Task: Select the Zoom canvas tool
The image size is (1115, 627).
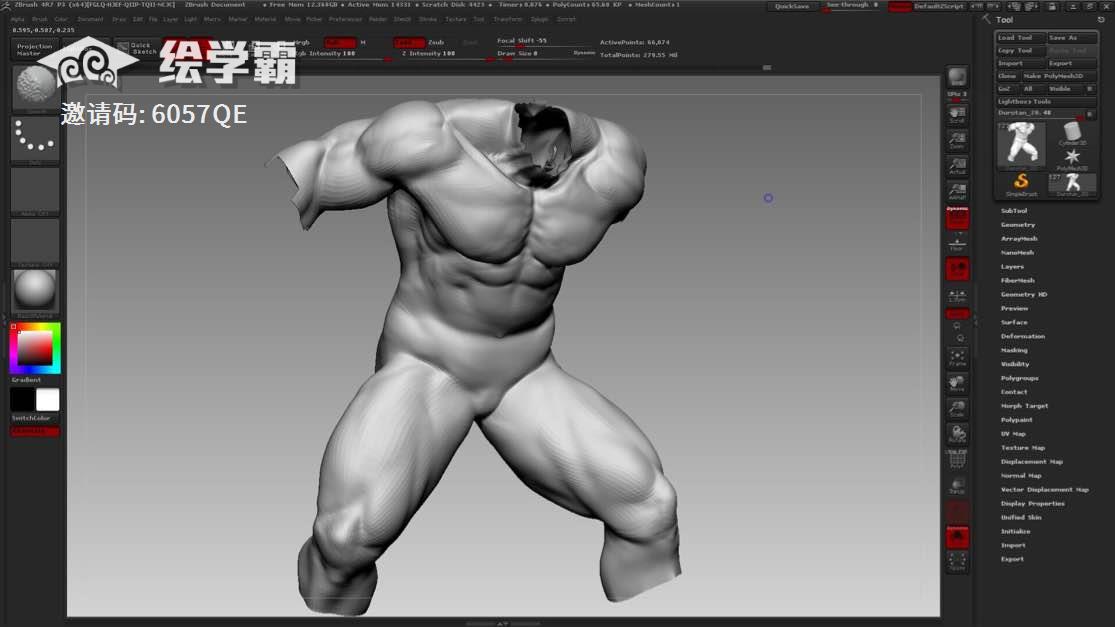Action: tap(957, 140)
